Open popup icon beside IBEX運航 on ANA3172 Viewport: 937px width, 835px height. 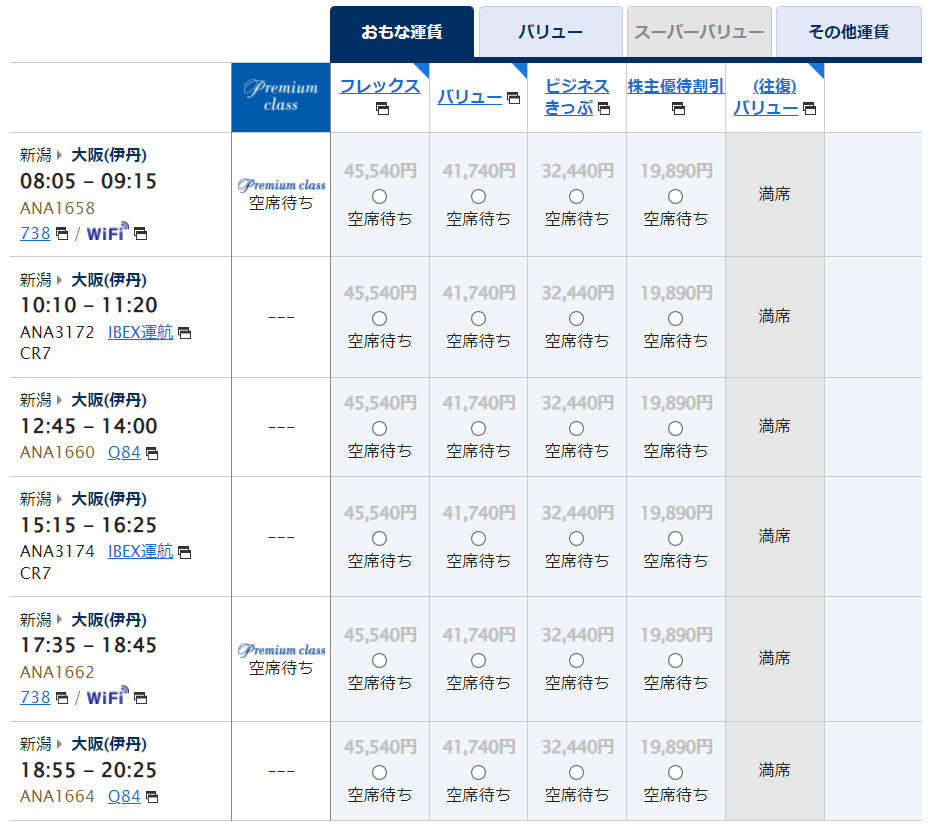185,333
